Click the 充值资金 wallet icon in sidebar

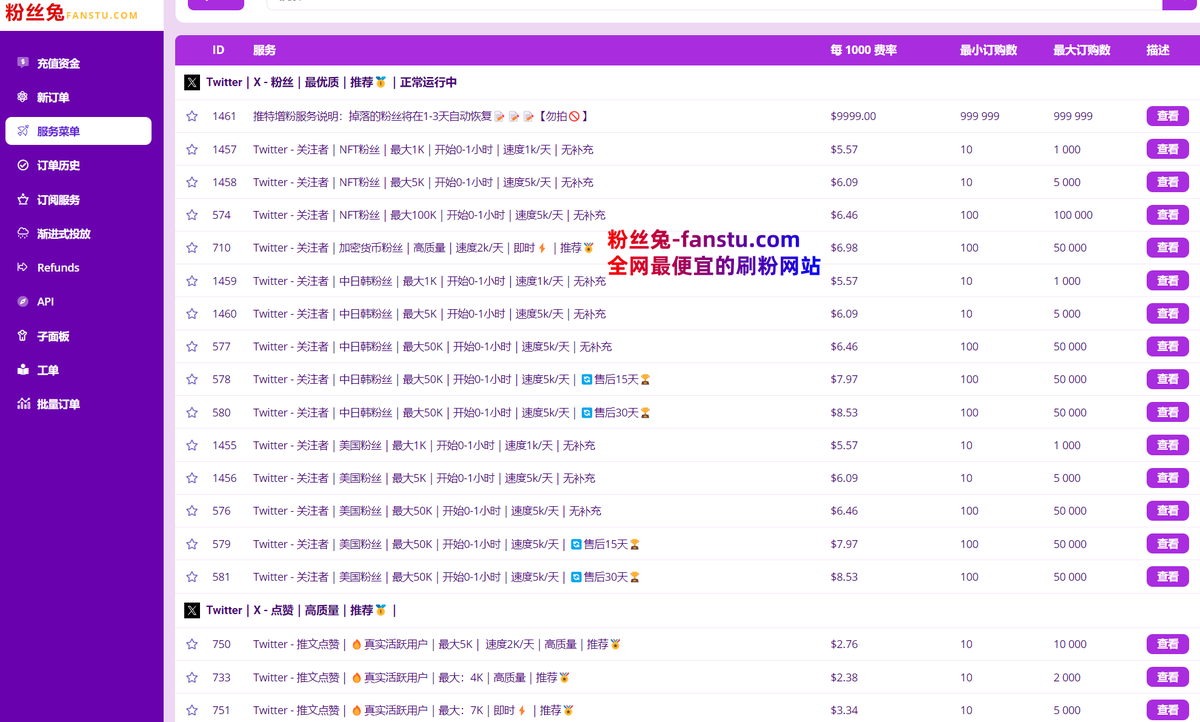[x=23, y=63]
